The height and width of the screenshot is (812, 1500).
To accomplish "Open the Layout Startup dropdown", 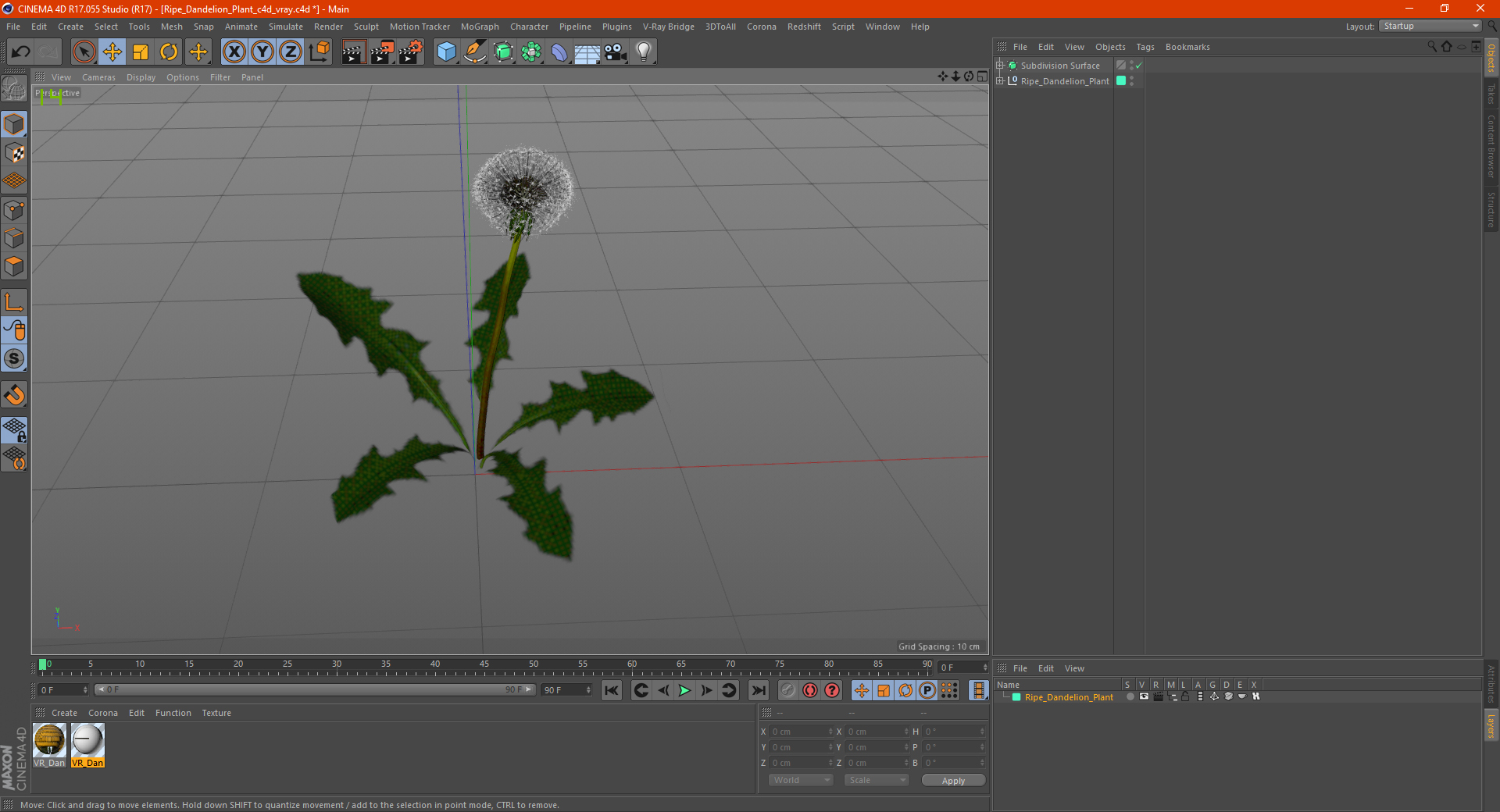I will 1430,26.
